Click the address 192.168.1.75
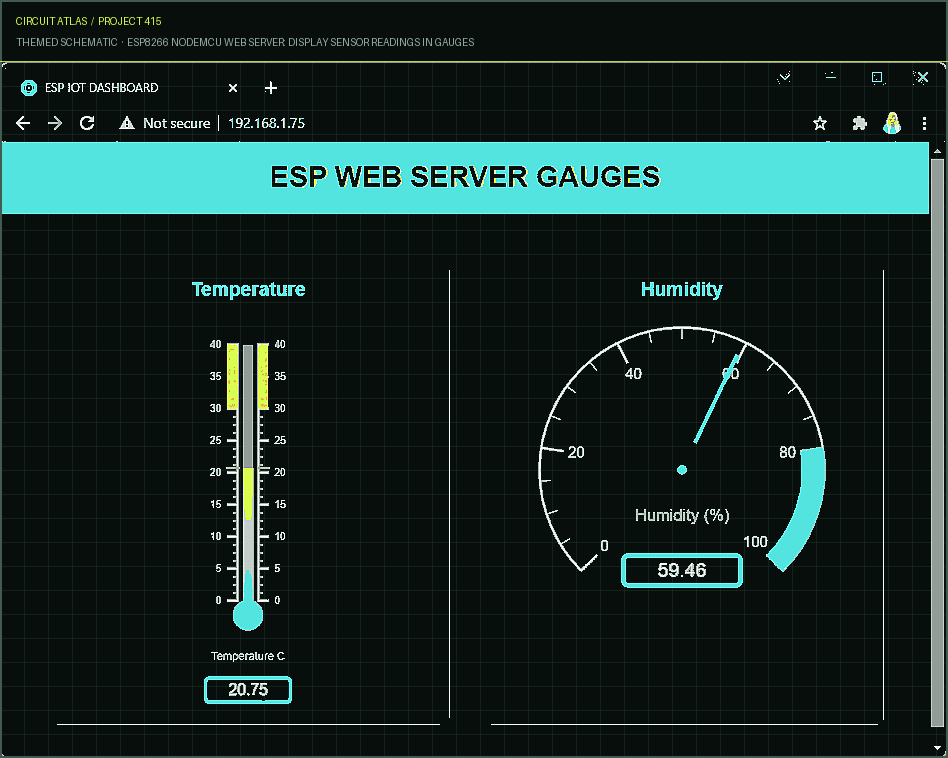This screenshot has height=758, width=948. [x=266, y=123]
